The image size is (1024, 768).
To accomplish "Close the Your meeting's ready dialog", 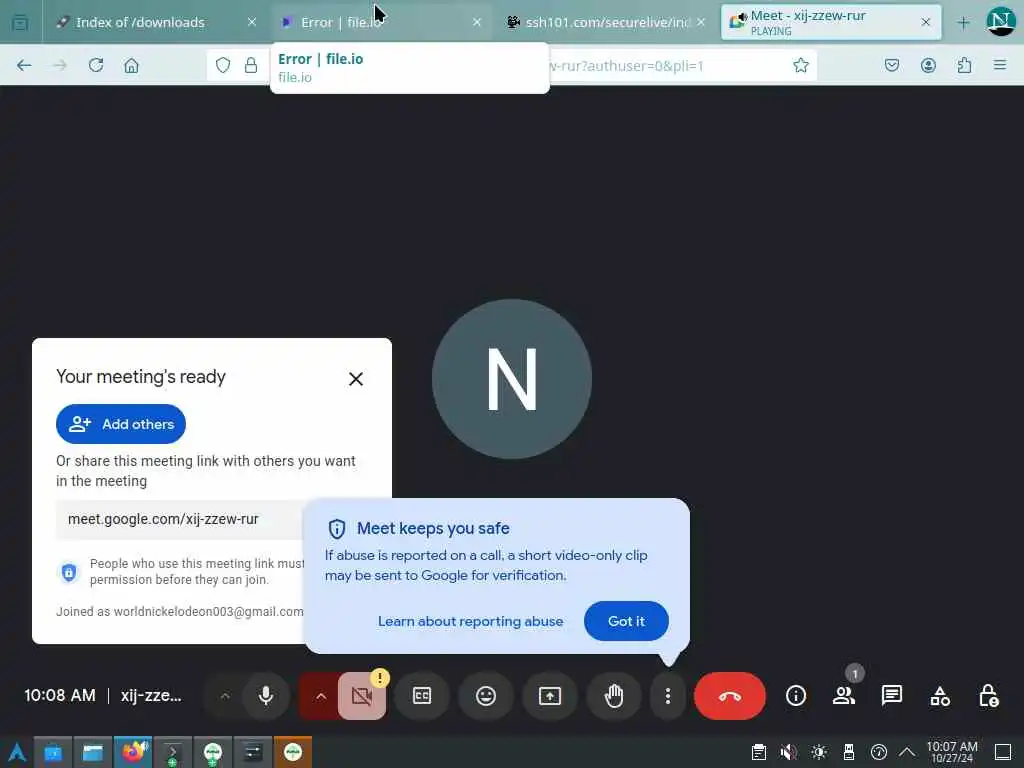I will [x=356, y=379].
